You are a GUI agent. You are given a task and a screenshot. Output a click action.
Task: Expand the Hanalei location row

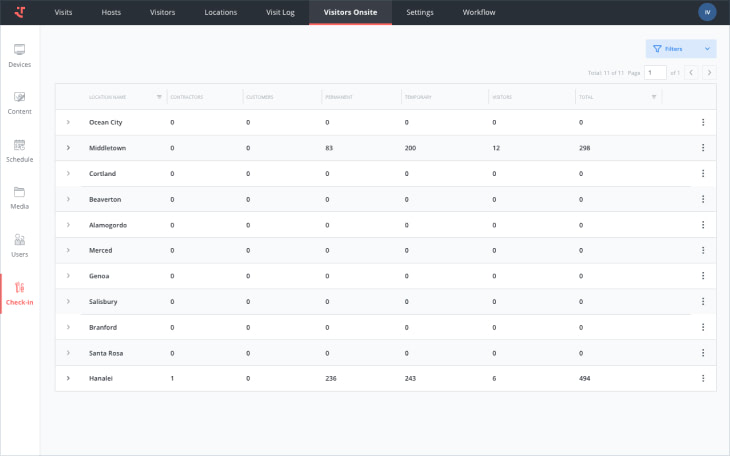tap(68, 378)
